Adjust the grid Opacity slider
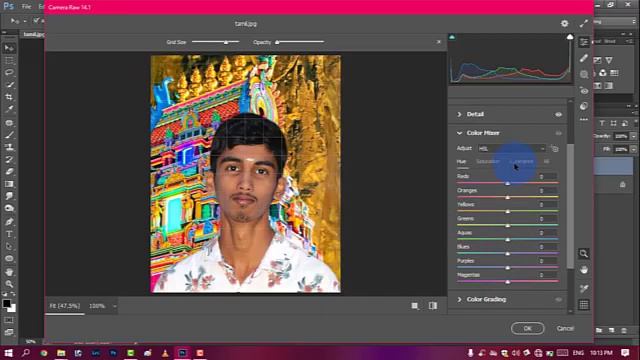 pos(300,42)
